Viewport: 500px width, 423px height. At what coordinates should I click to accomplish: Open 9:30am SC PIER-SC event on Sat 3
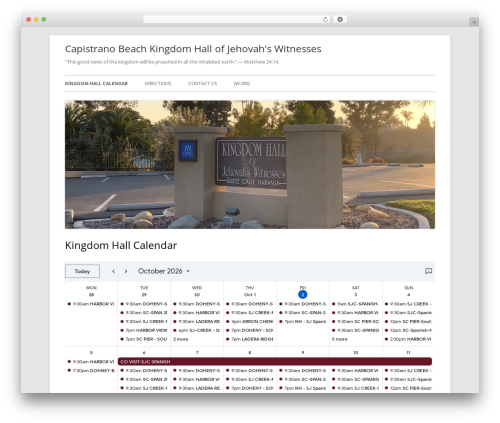click(x=356, y=322)
